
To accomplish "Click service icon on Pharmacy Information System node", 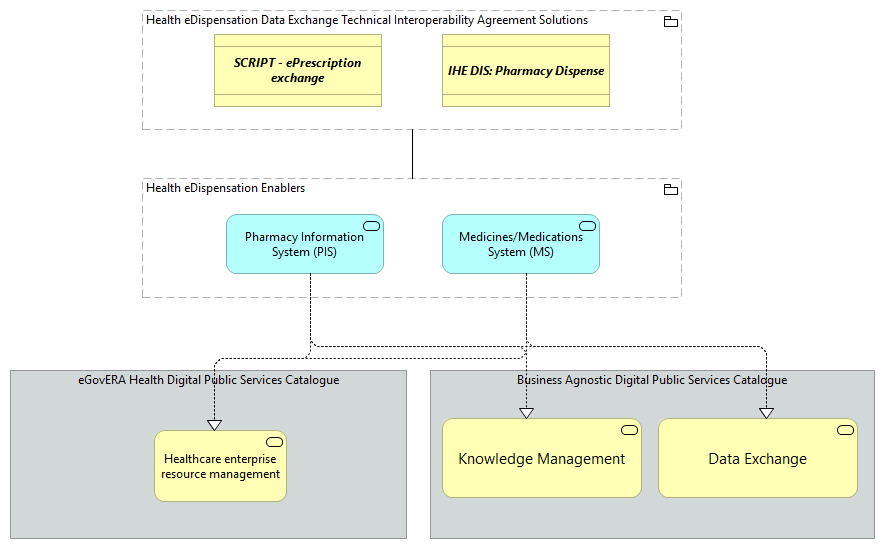I will pyautogui.click(x=371, y=226).
